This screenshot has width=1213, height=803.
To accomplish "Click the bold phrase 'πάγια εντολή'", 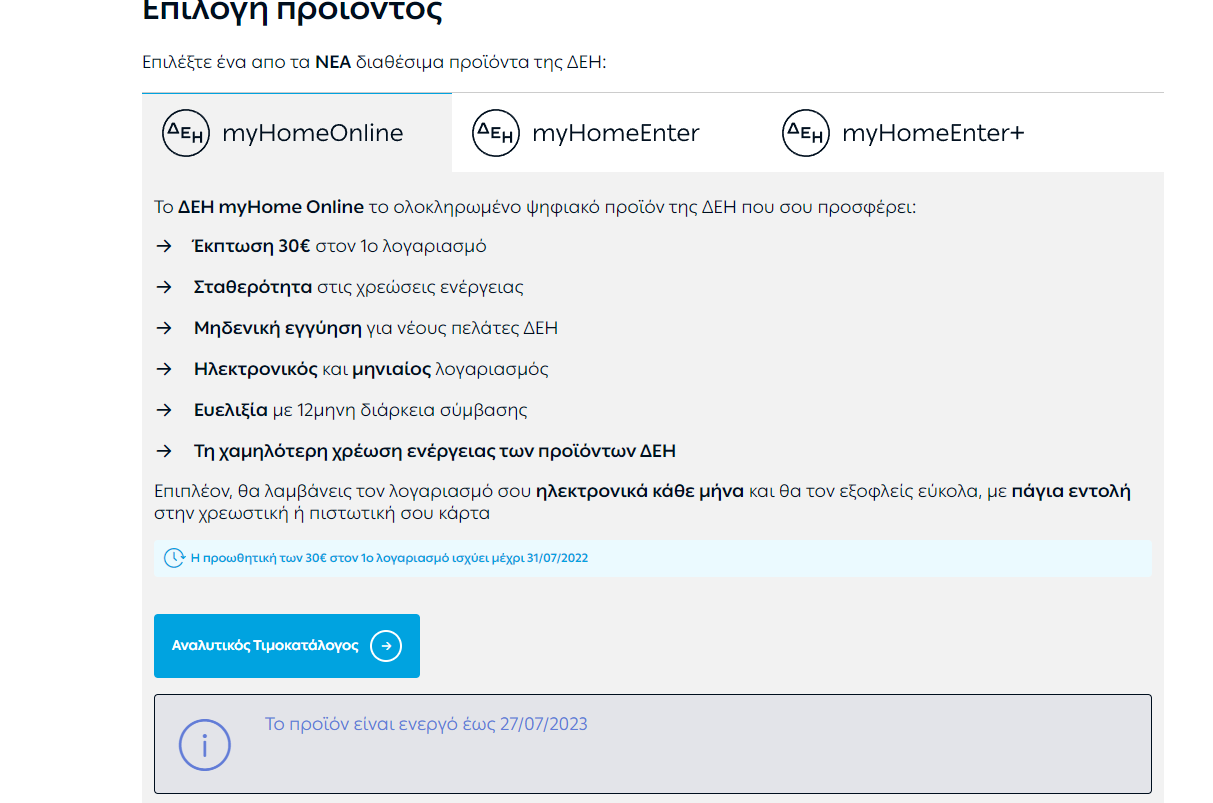I will (1071, 492).
